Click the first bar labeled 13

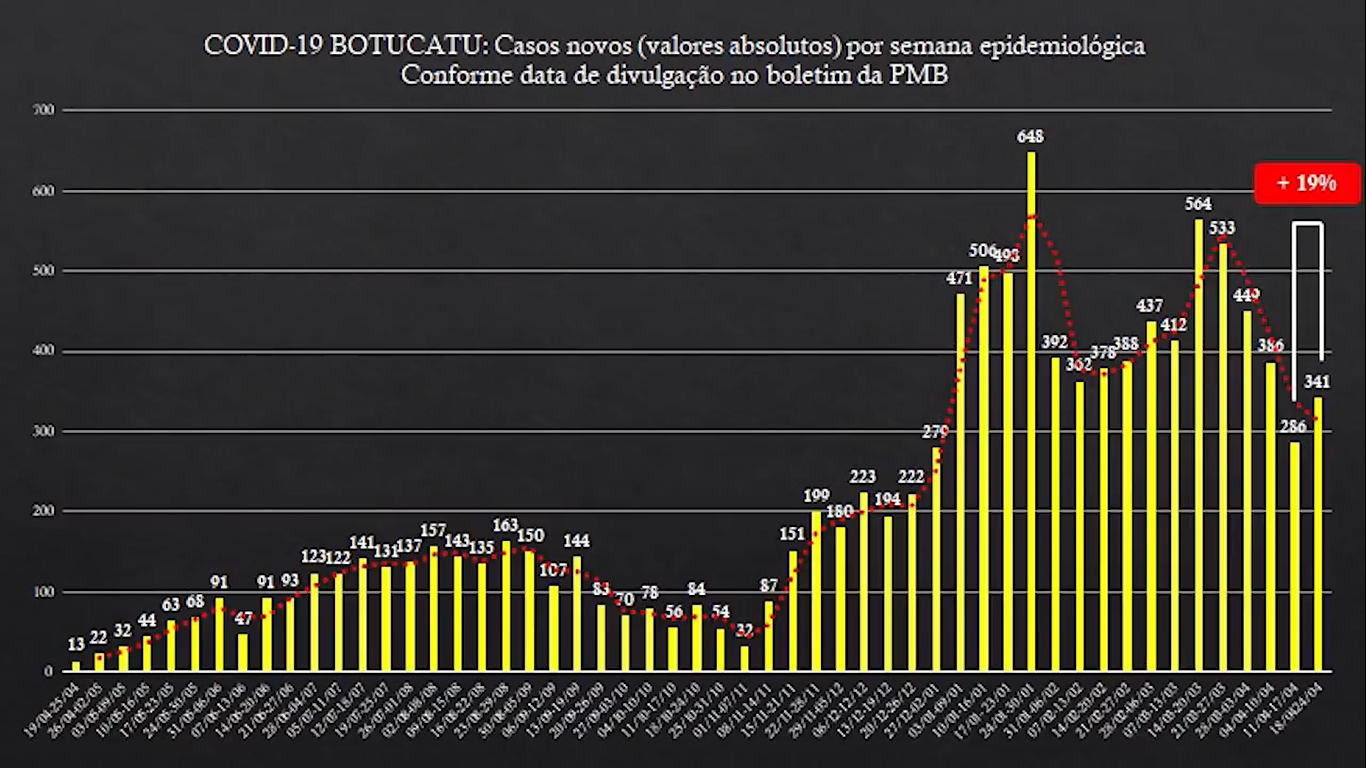pyautogui.click(x=76, y=665)
